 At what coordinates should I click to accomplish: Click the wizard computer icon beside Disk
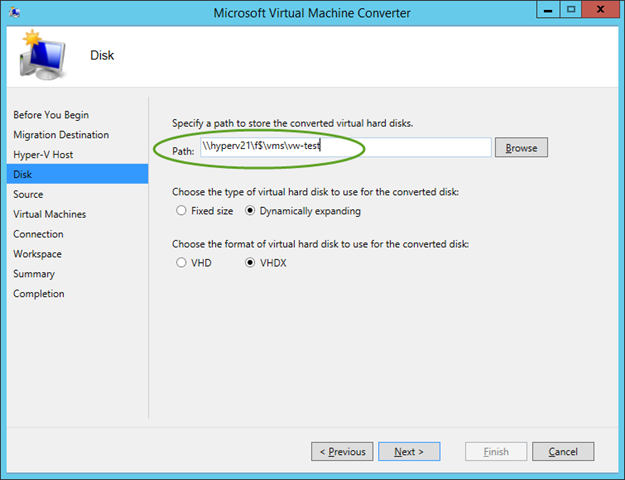point(42,55)
